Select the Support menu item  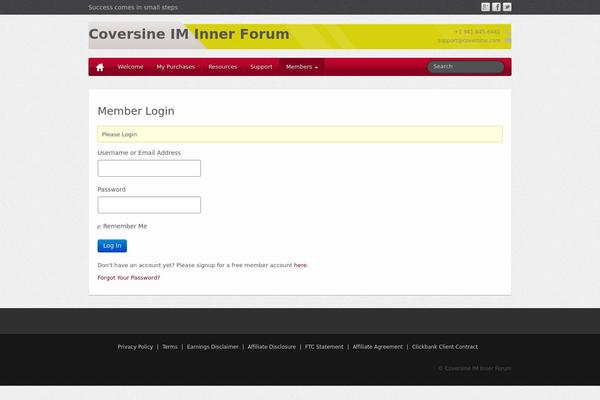261,67
